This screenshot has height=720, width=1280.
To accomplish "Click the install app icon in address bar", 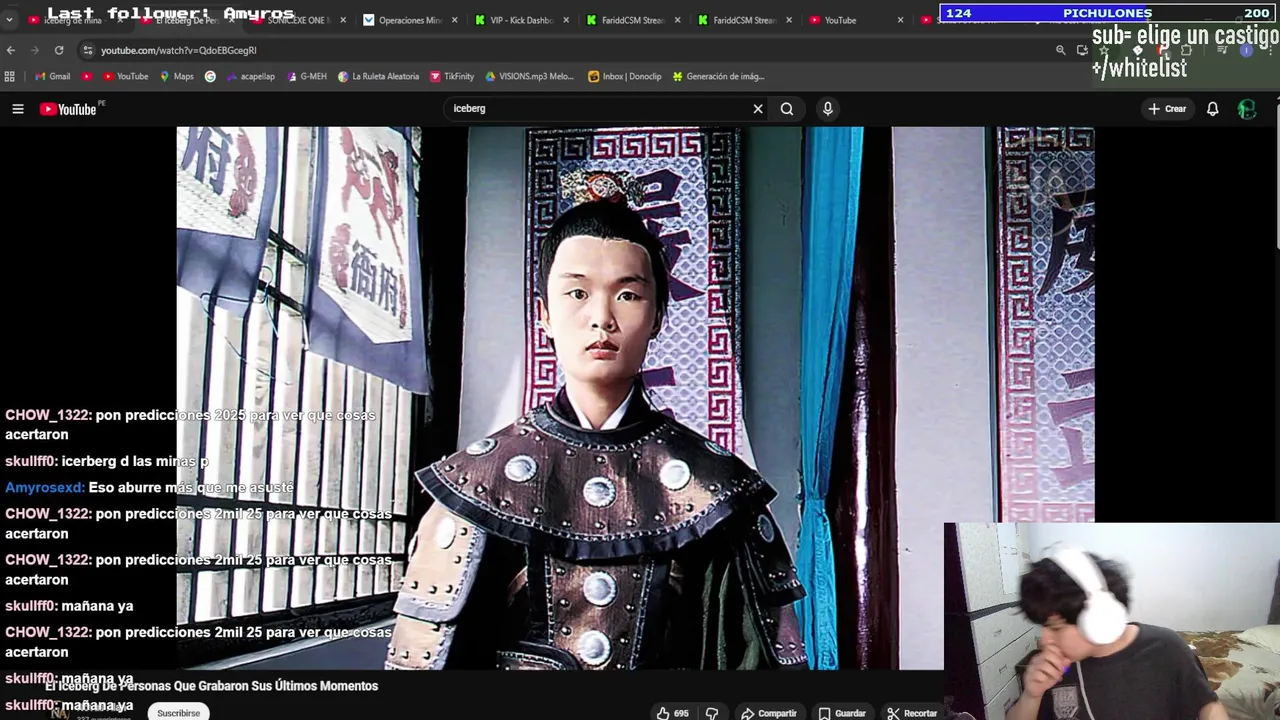I will pos(1083,50).
